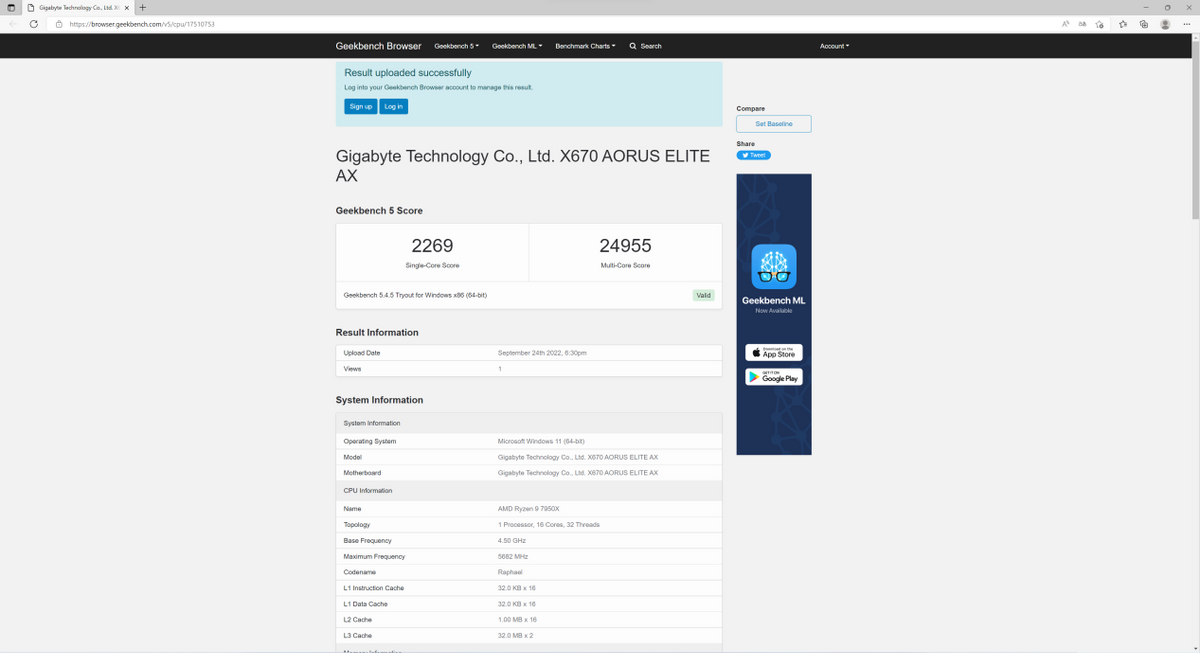The image size is (1200, 653).
Task: Expand the Benchmark Charts dropdown
Action: pos(585,46)
